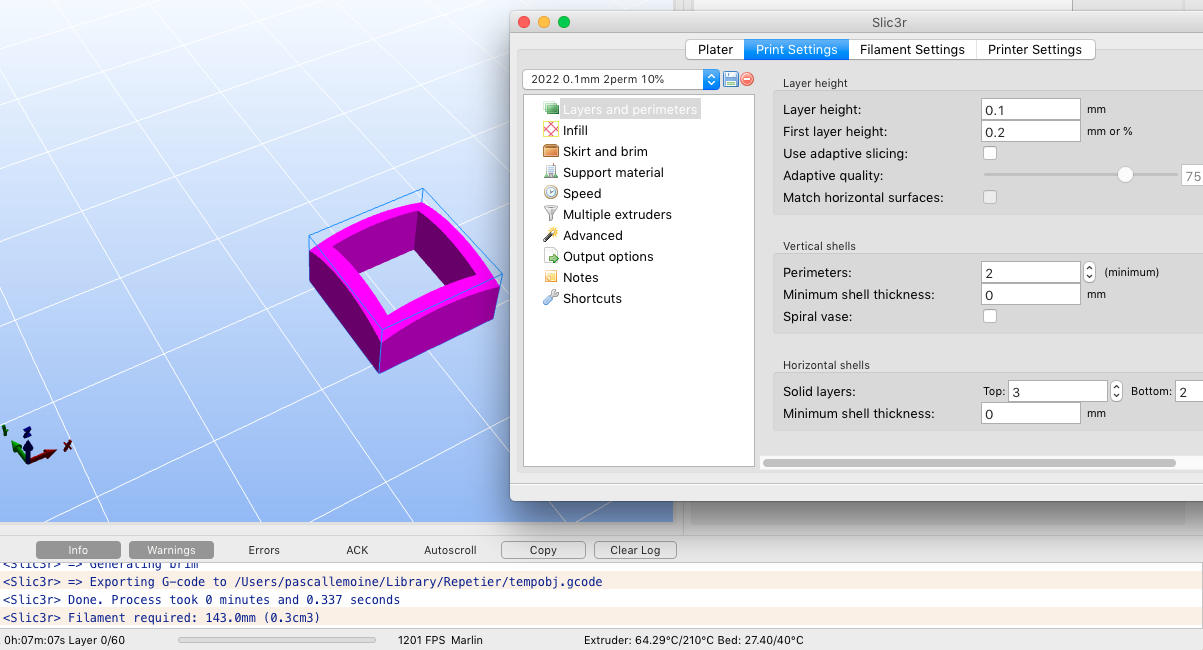The height and width of the screenshot is (650, 1203).
Task: Click the Perimeters stepper arrows
Action: (x=1089, y=272)
